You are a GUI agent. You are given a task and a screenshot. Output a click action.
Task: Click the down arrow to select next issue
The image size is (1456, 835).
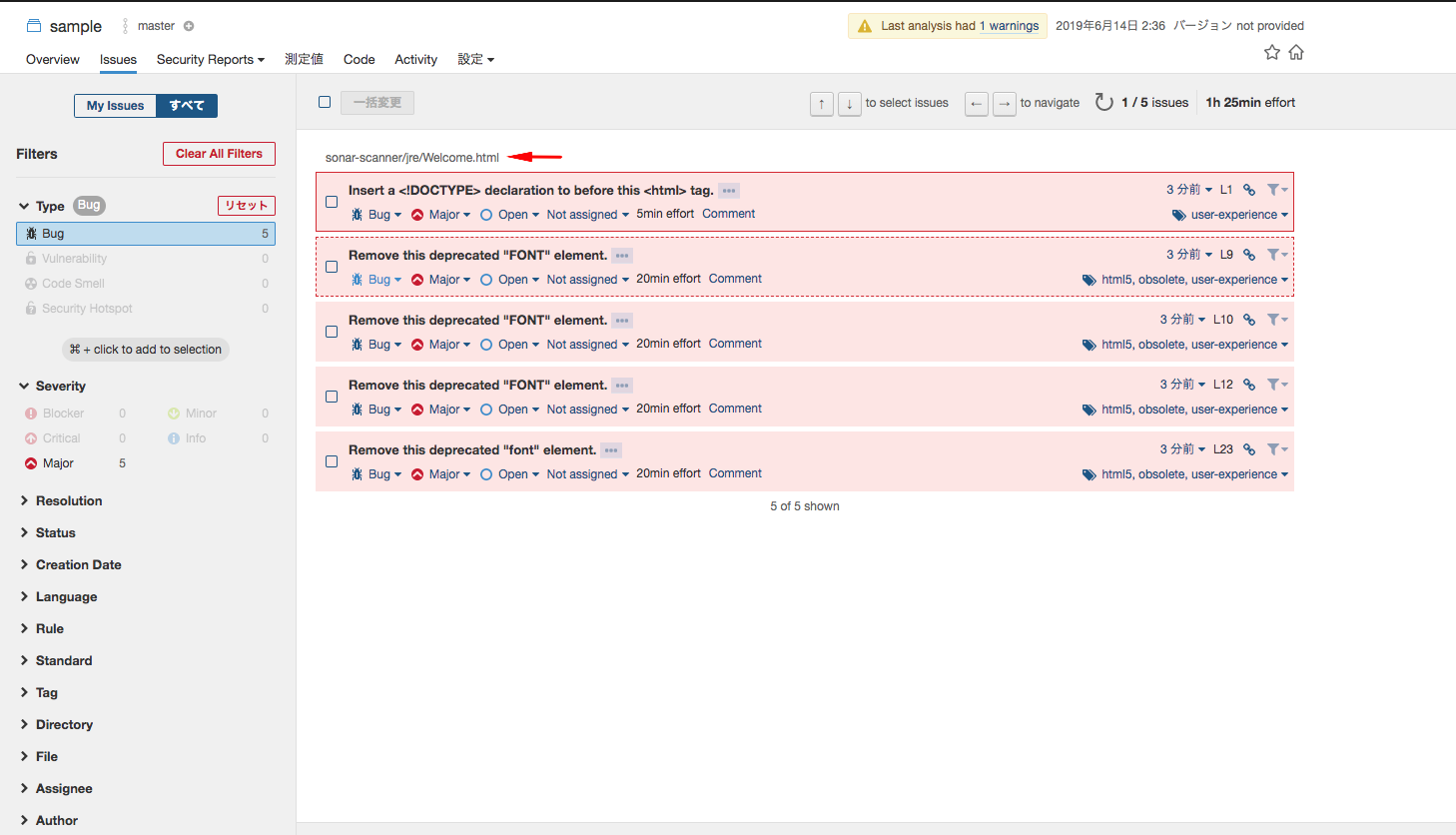pyautogui.click(x=850, y=104)
